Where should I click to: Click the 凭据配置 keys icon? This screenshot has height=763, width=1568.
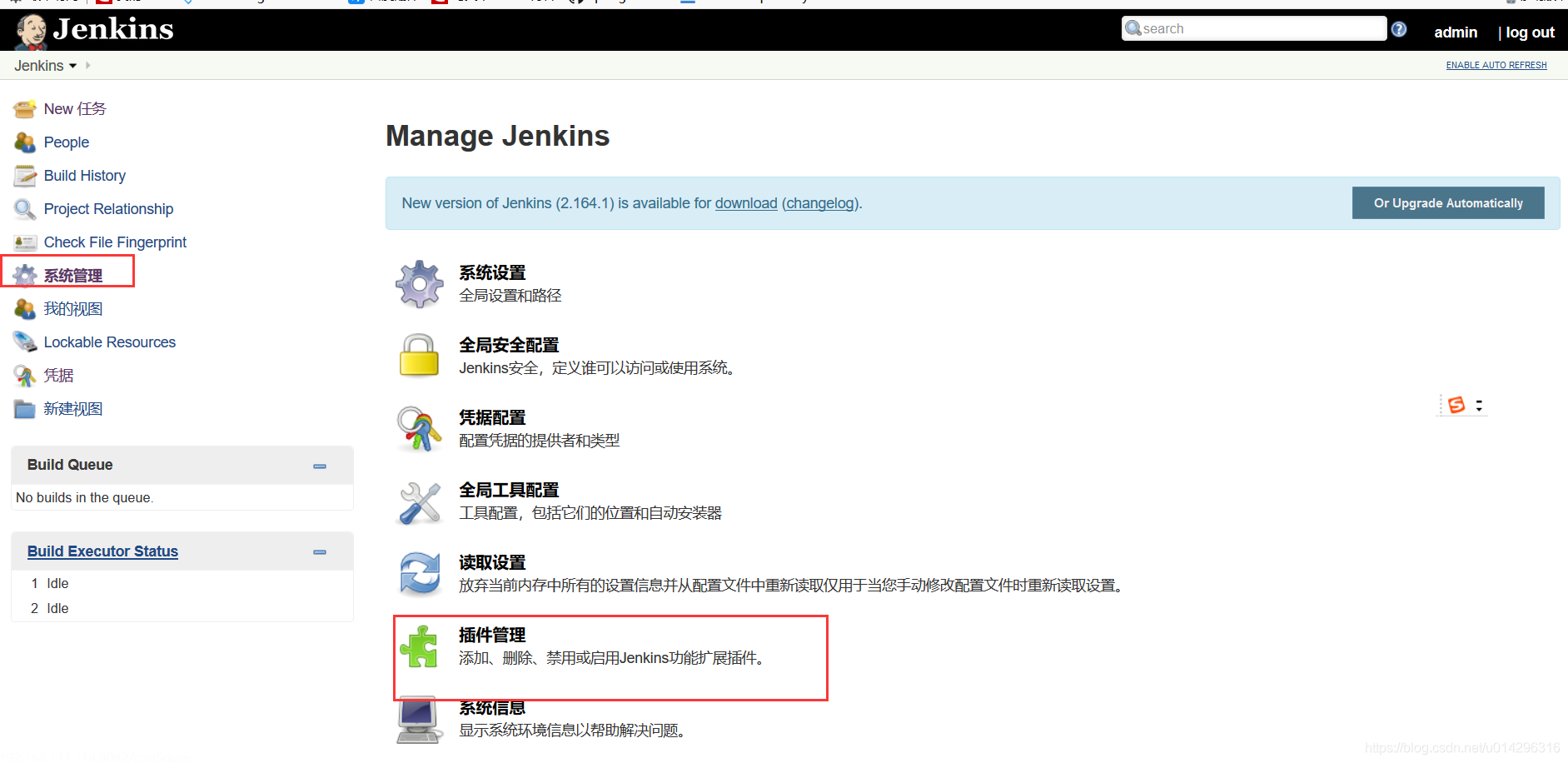(420, 428)
